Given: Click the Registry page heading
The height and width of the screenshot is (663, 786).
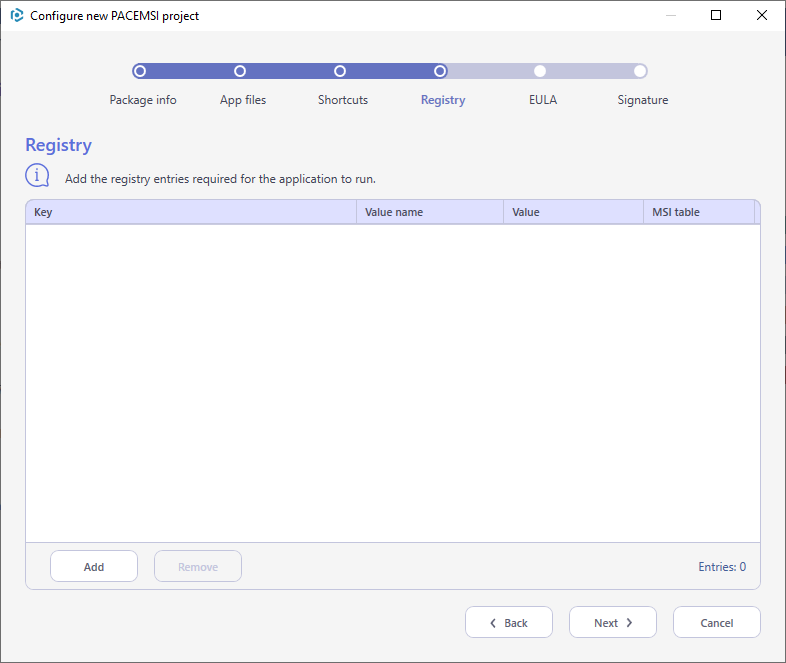Looking at the screenshot, I should (59, 145).
